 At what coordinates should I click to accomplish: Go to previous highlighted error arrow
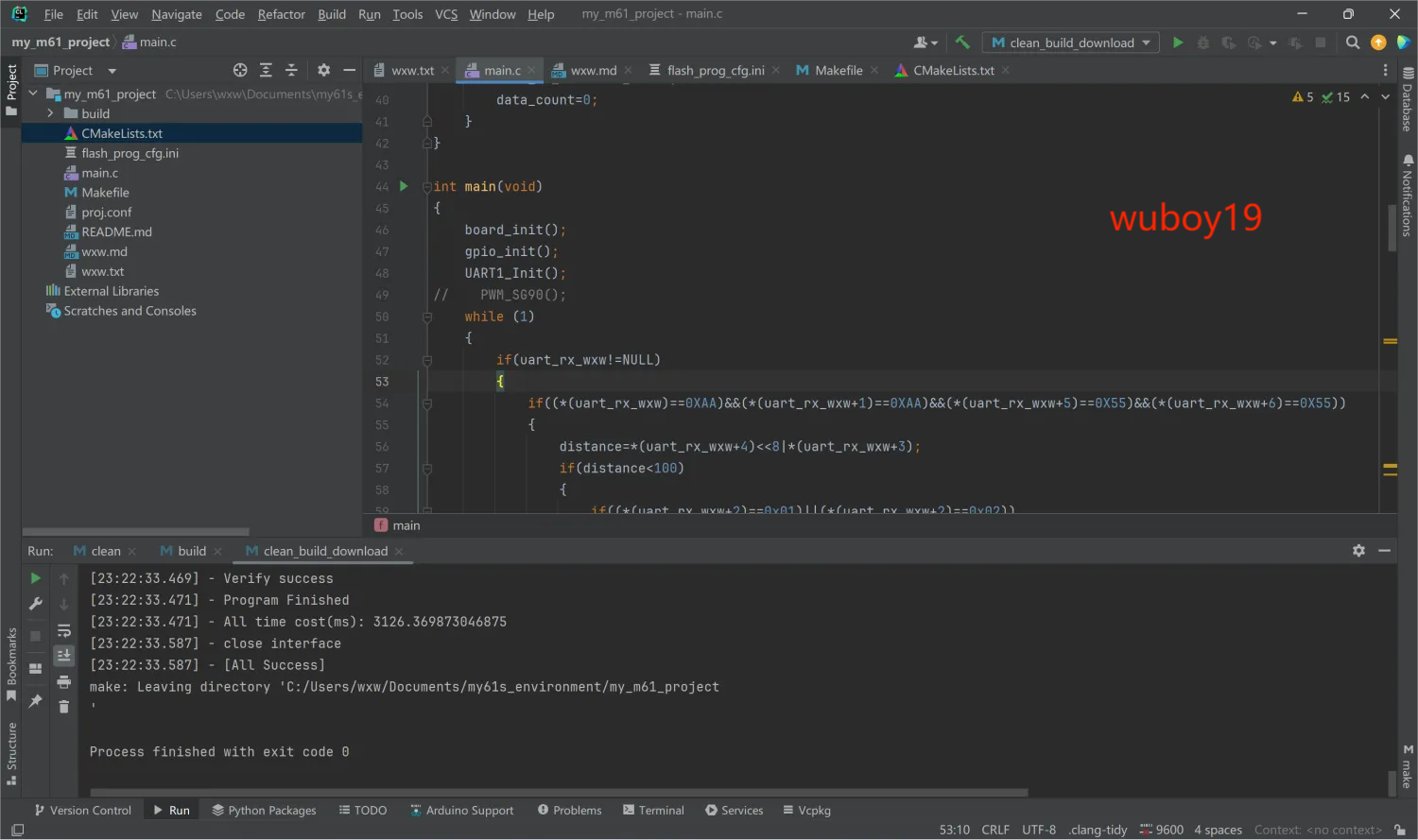tap(1365, 97)
